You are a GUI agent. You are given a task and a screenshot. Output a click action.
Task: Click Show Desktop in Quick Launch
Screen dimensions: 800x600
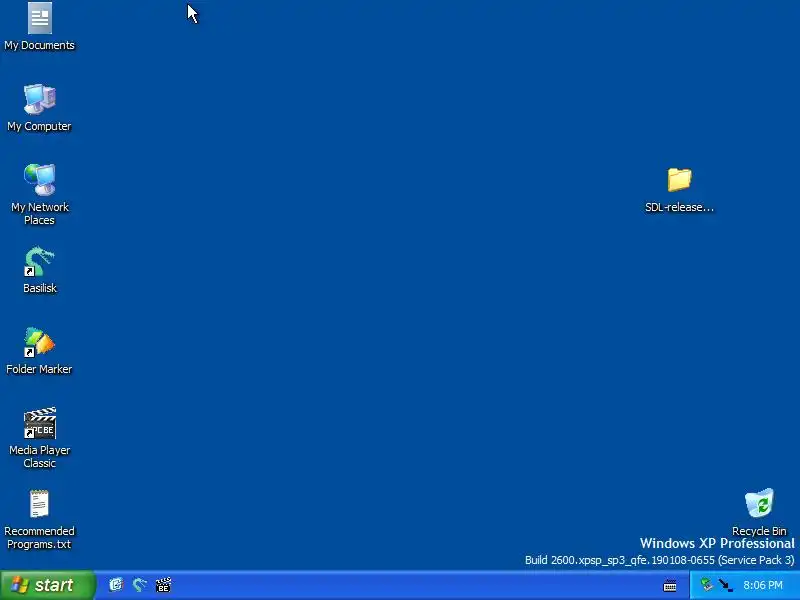116,585
